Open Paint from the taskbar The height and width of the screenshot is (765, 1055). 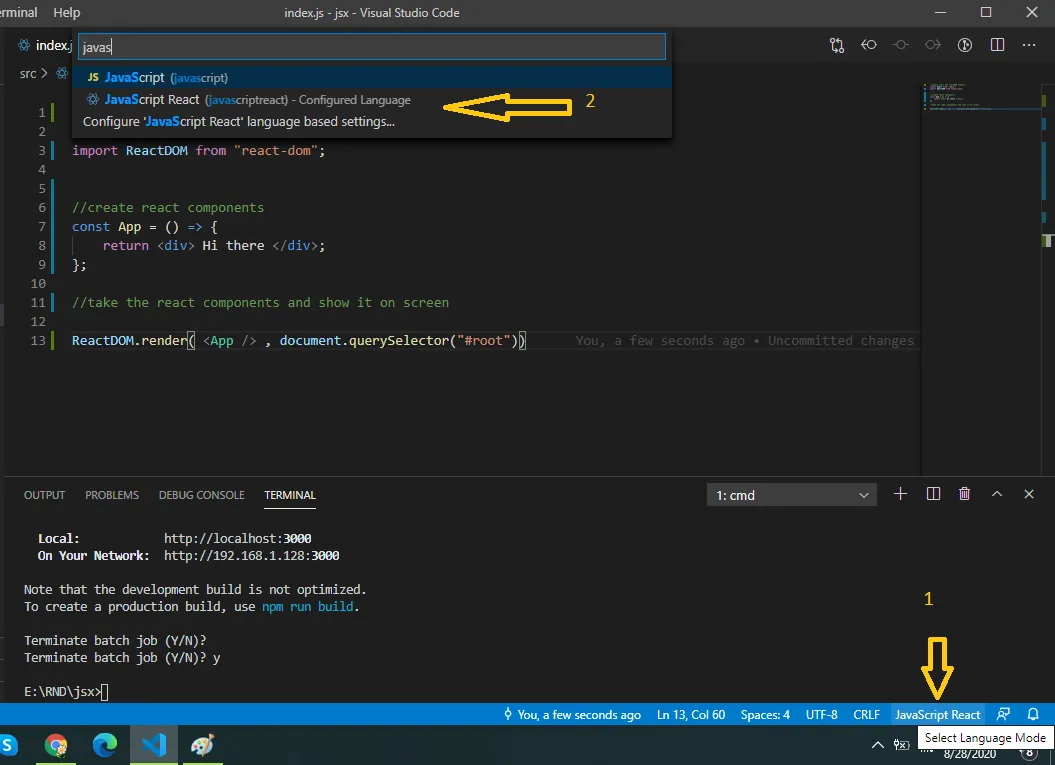[x=202, y=745]
